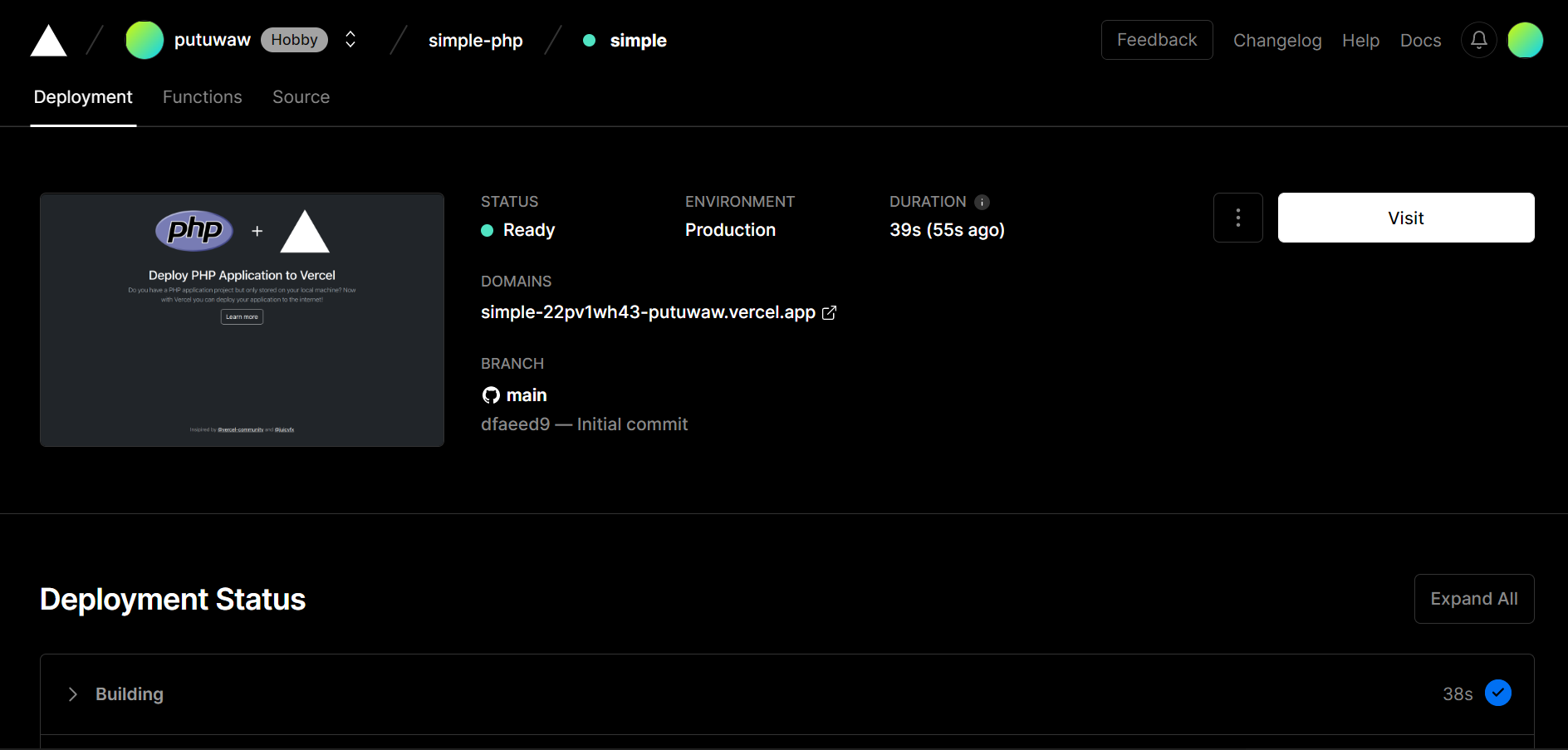The height and width of the screenshot is (750, 1568).
Task: Click the Production environment value
Action: tap(730, 230)
